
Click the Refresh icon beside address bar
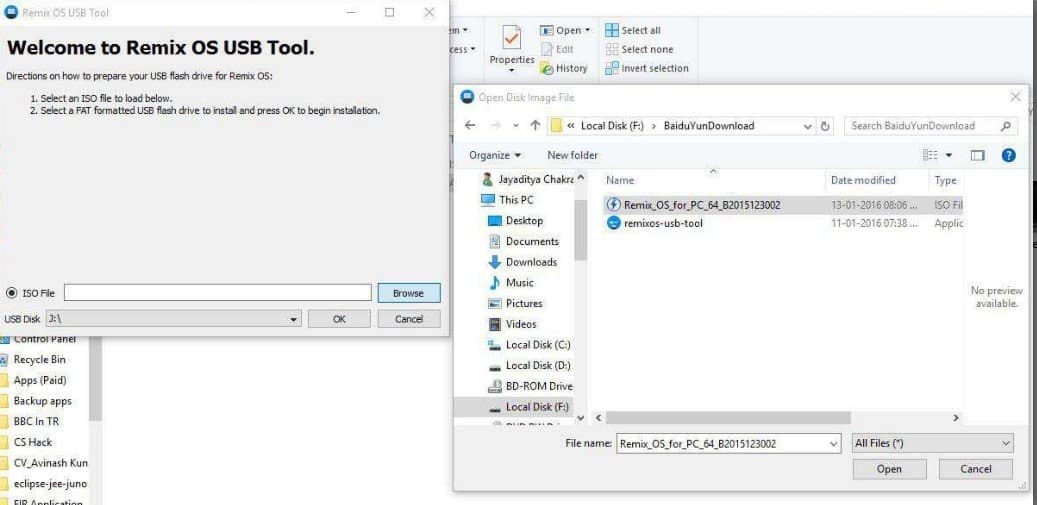point(825,126)
